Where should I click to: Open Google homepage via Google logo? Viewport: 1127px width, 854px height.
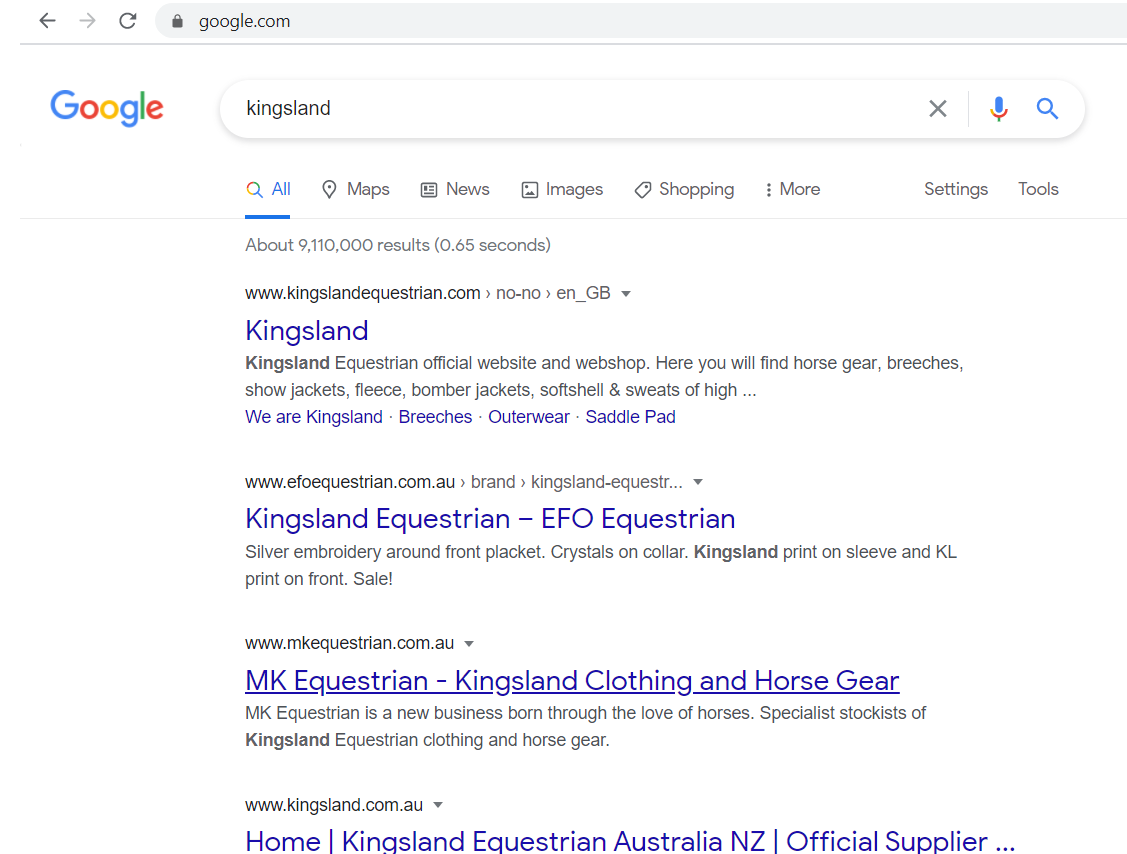pos(107,109)
